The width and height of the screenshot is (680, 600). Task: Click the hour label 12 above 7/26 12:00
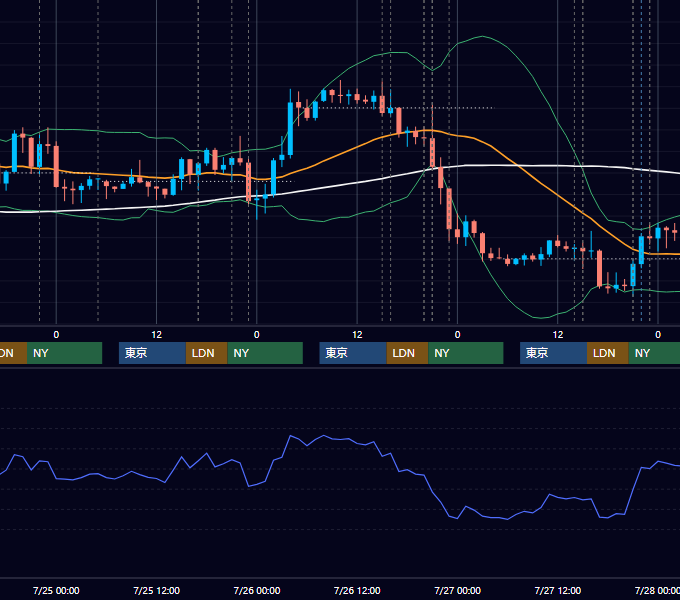pyautogui.click(x=357, y=335)
